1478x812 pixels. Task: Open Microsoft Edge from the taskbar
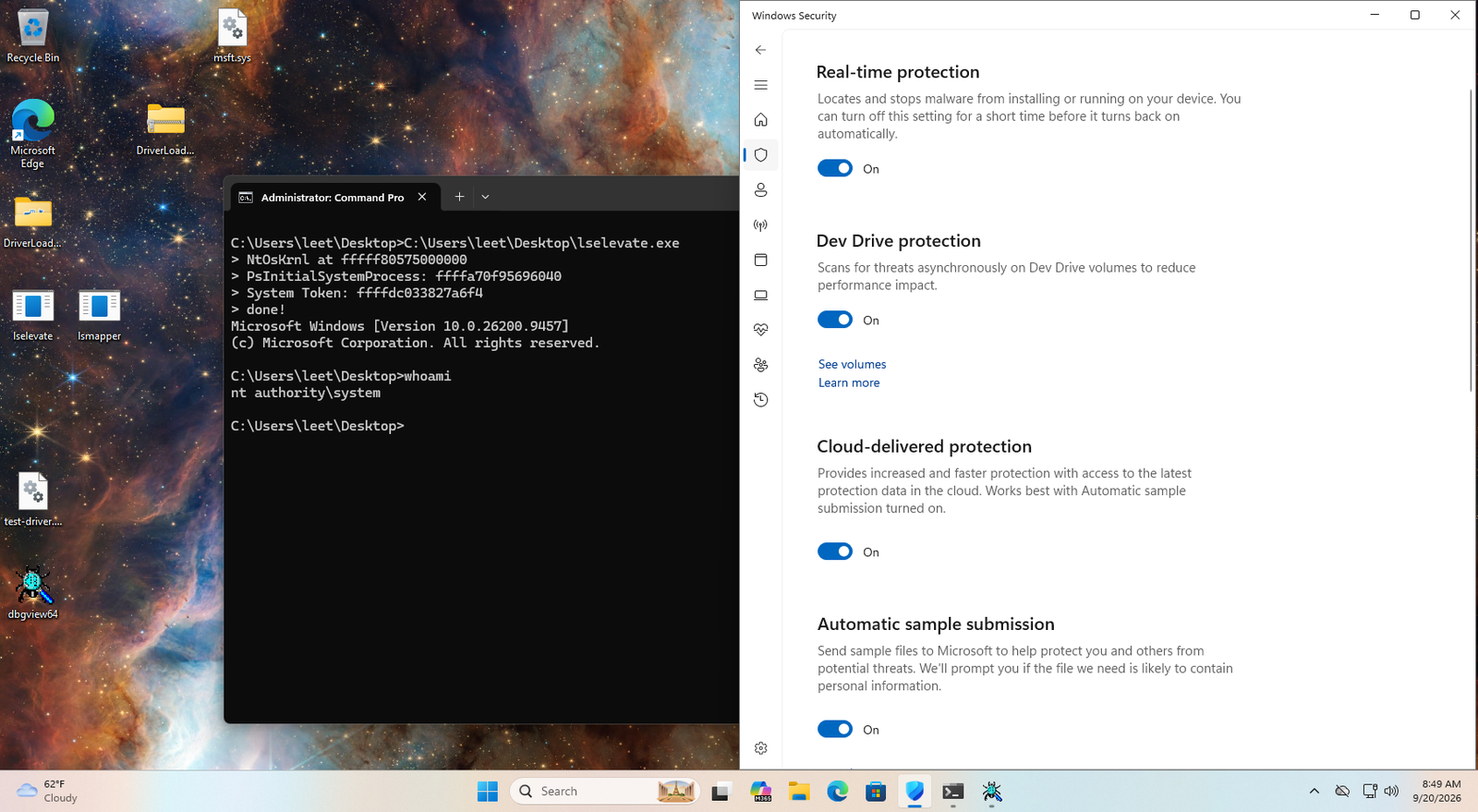[838, 791]
